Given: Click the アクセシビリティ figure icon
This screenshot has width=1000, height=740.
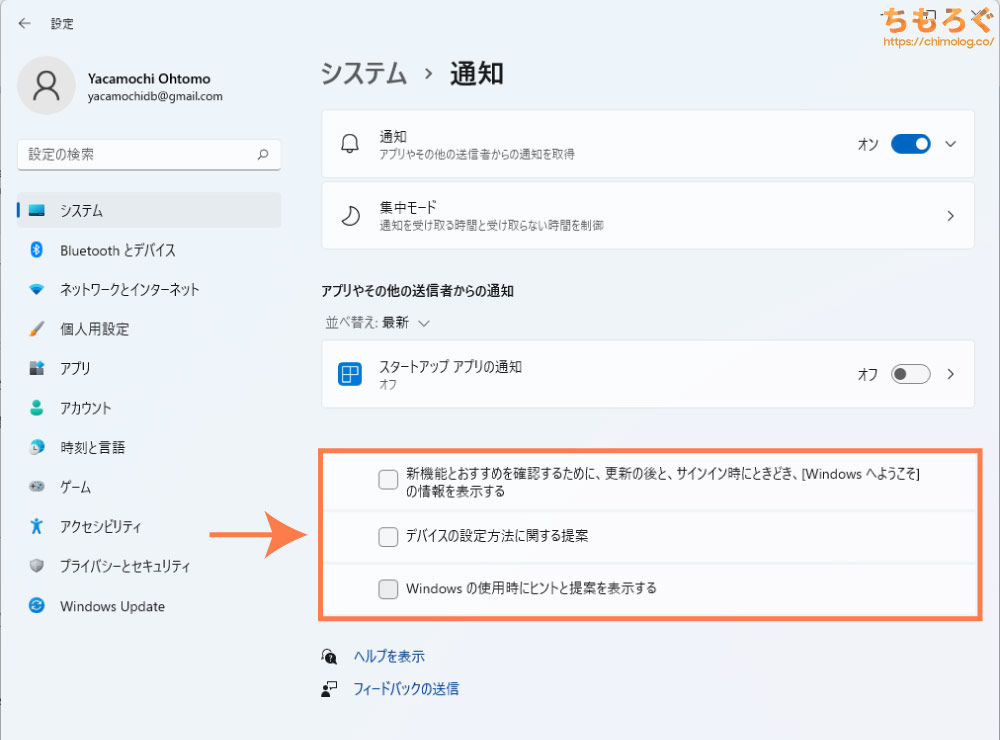Looking at the screenshot, I should (37, 526).
